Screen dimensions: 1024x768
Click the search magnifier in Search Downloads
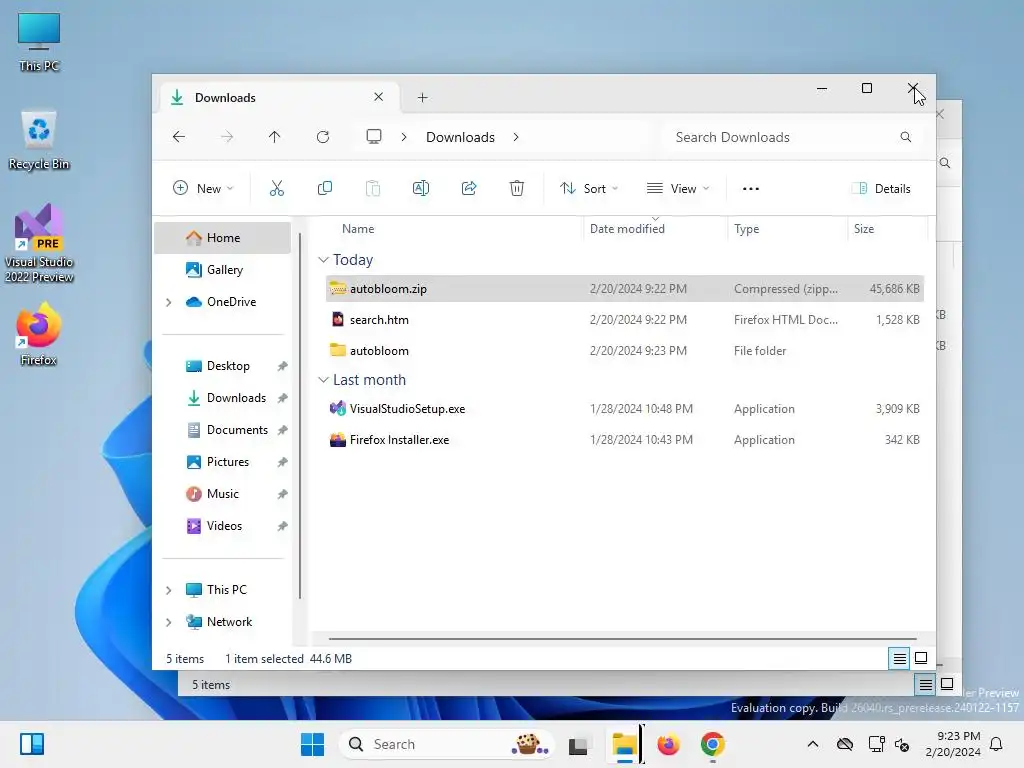click(906, 137)
